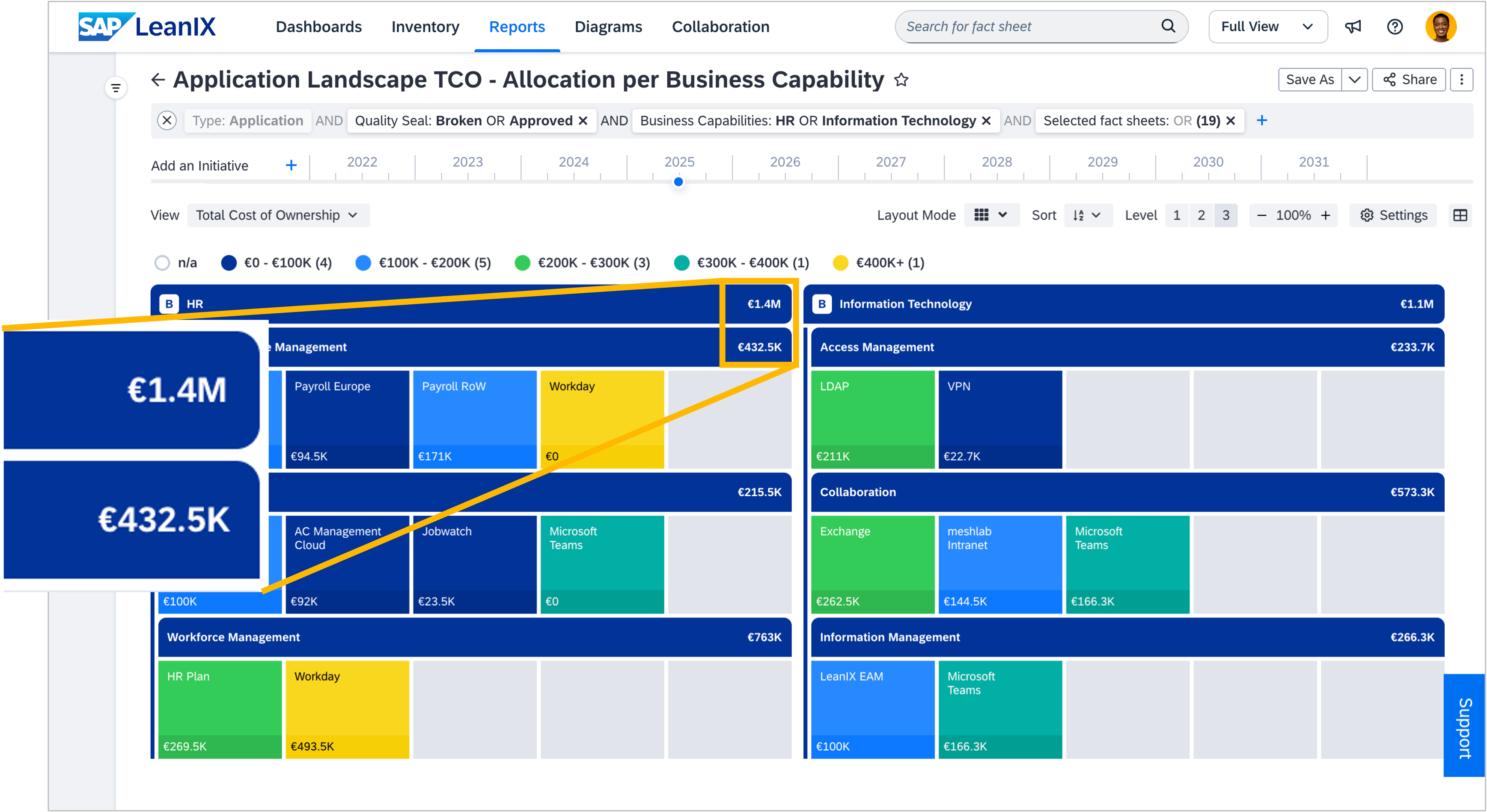The image size is (1487, 812).
Task: Open report Settings gear
Action: click(x=1393, y=215)
